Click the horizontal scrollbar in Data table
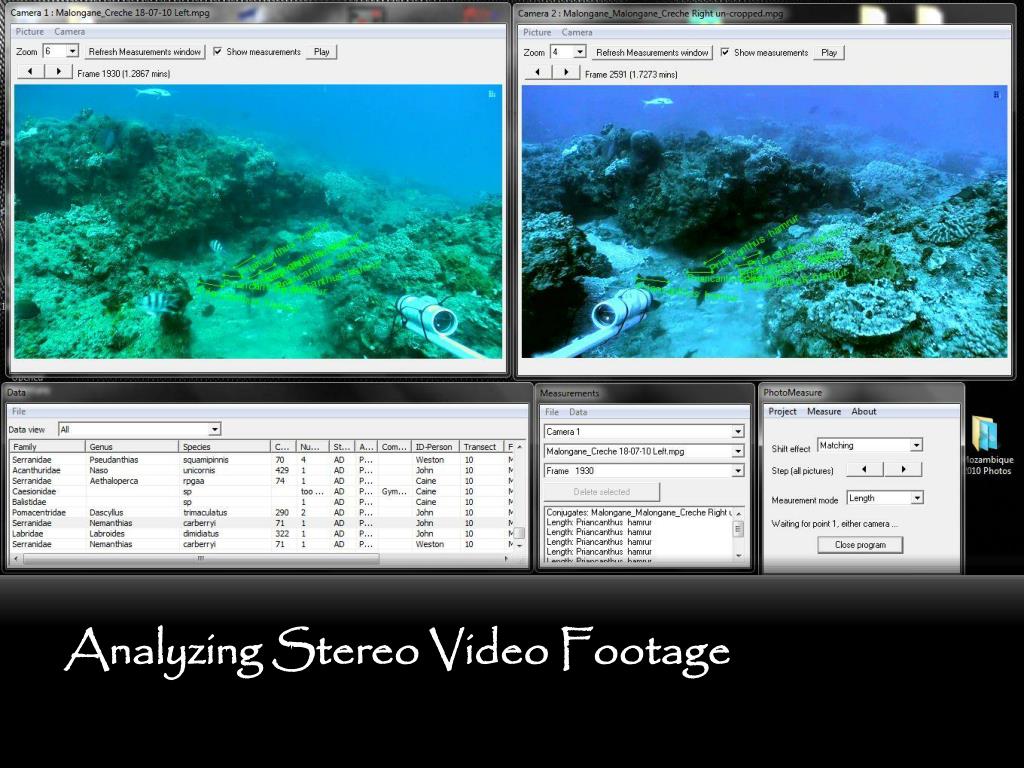 tap(201, 559)
